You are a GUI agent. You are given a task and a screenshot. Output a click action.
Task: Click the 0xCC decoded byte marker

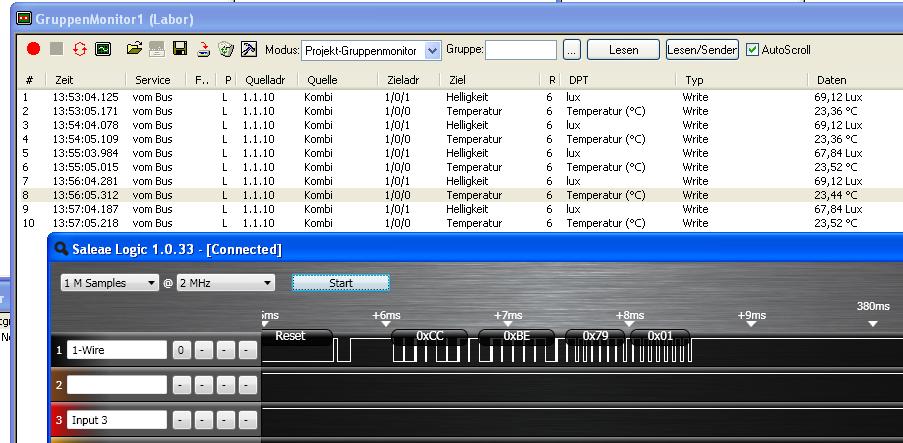pyautogui.click(x=429, y=336)
